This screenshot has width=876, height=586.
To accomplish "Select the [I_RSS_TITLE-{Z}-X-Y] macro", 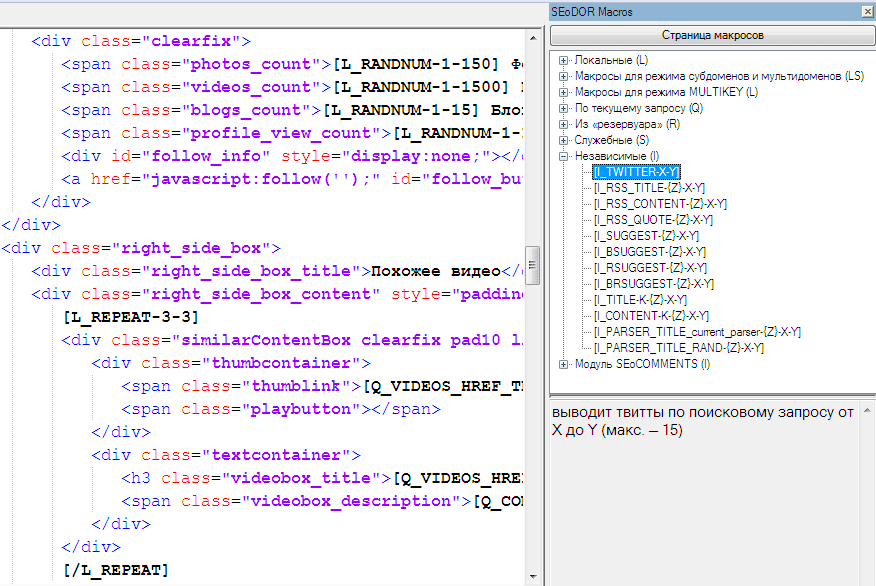I will [x=649, y=188].
